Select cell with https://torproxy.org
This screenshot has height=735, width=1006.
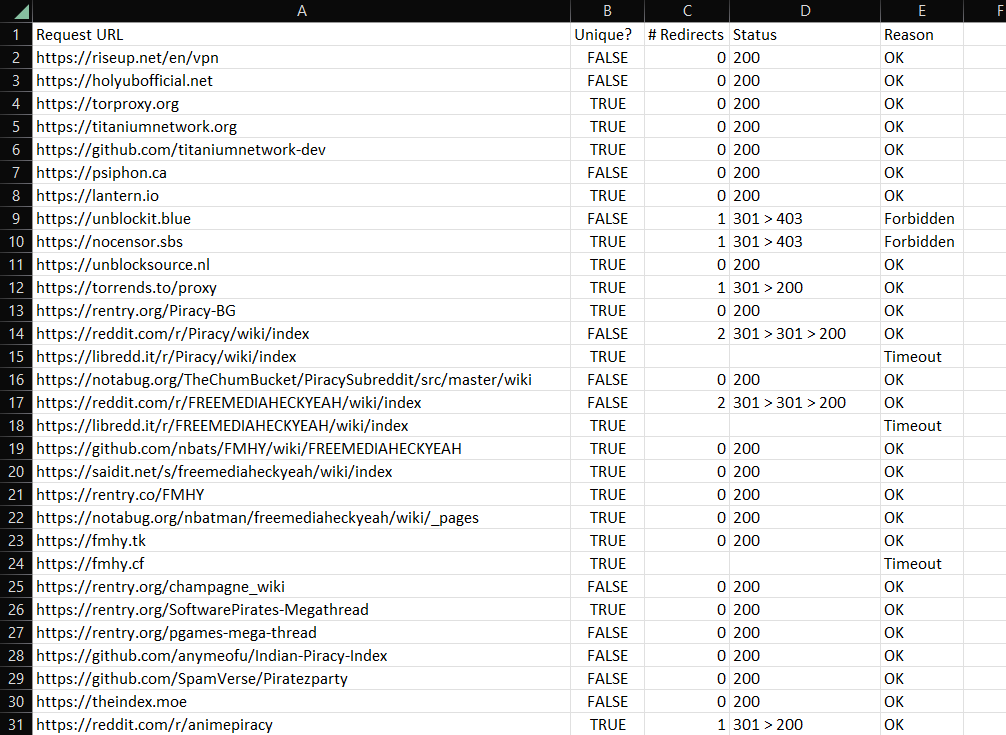pos(302,104)
